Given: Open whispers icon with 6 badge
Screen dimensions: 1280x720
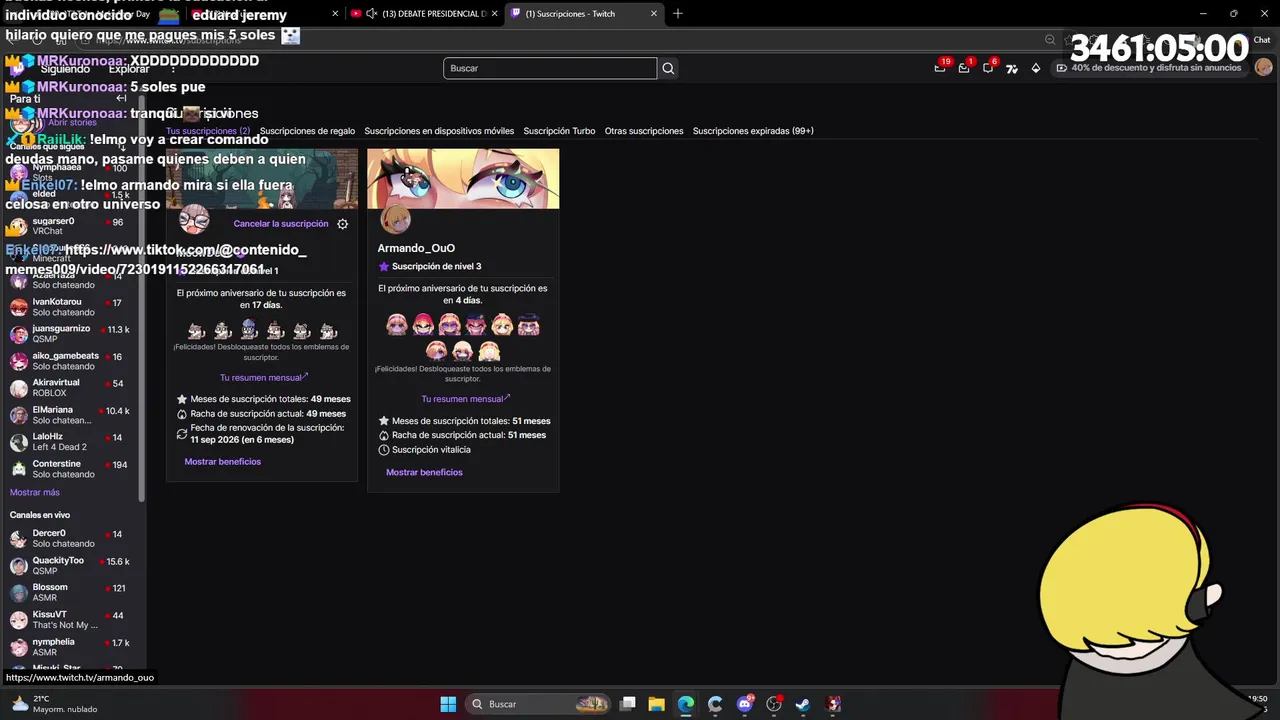Looking at the screenshot, I should click(x=988, y=68).
